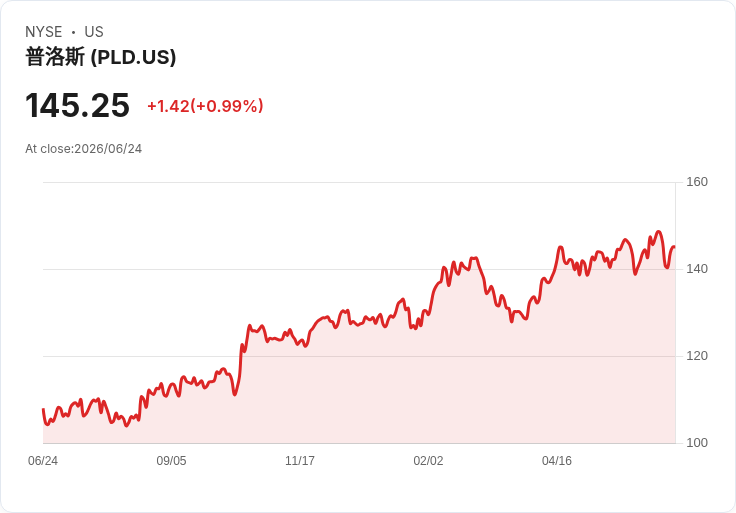
Task: Click the US market label
Action: coord(94,32)
